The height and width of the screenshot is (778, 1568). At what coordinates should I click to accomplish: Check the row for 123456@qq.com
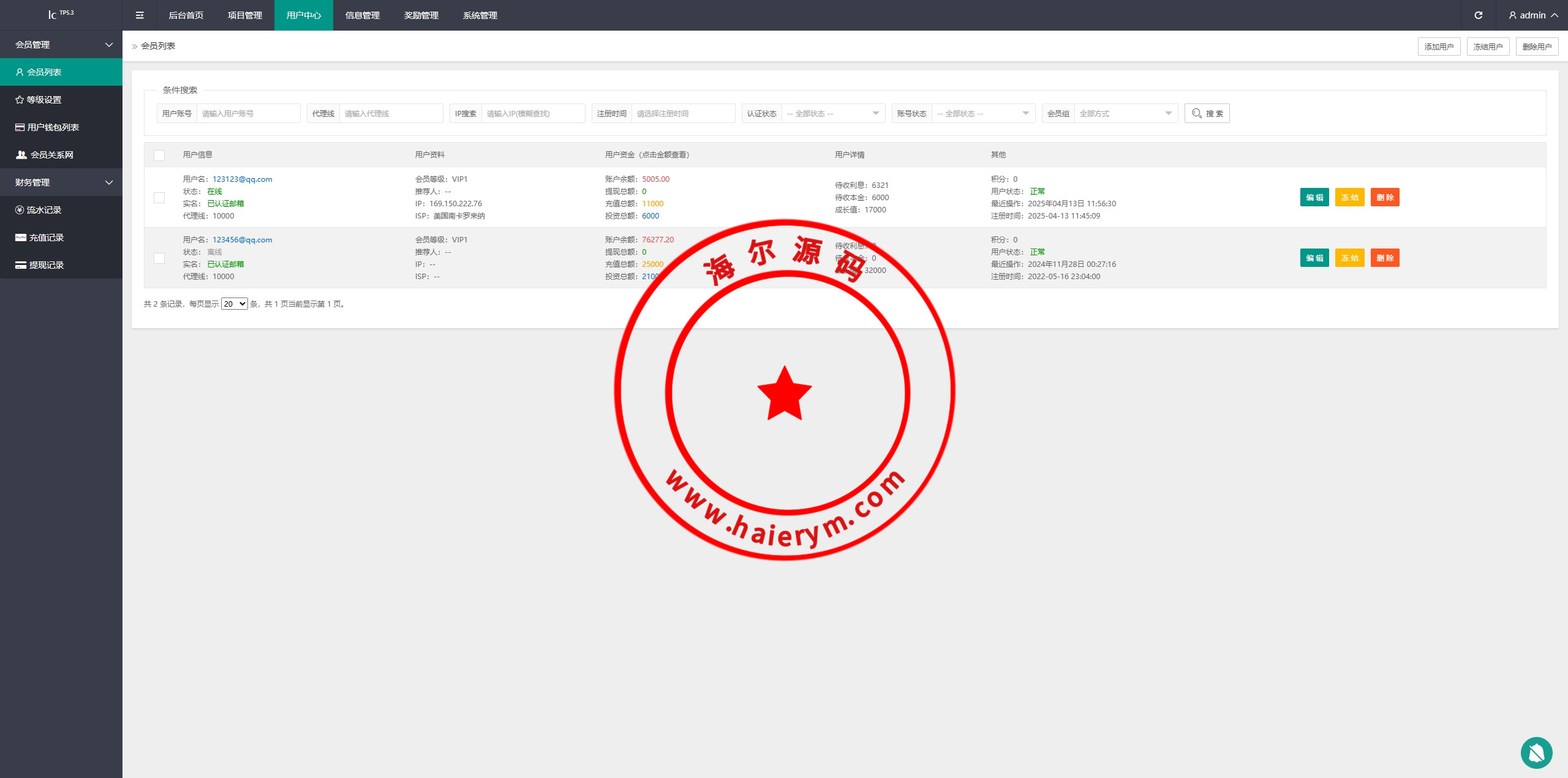[x=159, y=258]
